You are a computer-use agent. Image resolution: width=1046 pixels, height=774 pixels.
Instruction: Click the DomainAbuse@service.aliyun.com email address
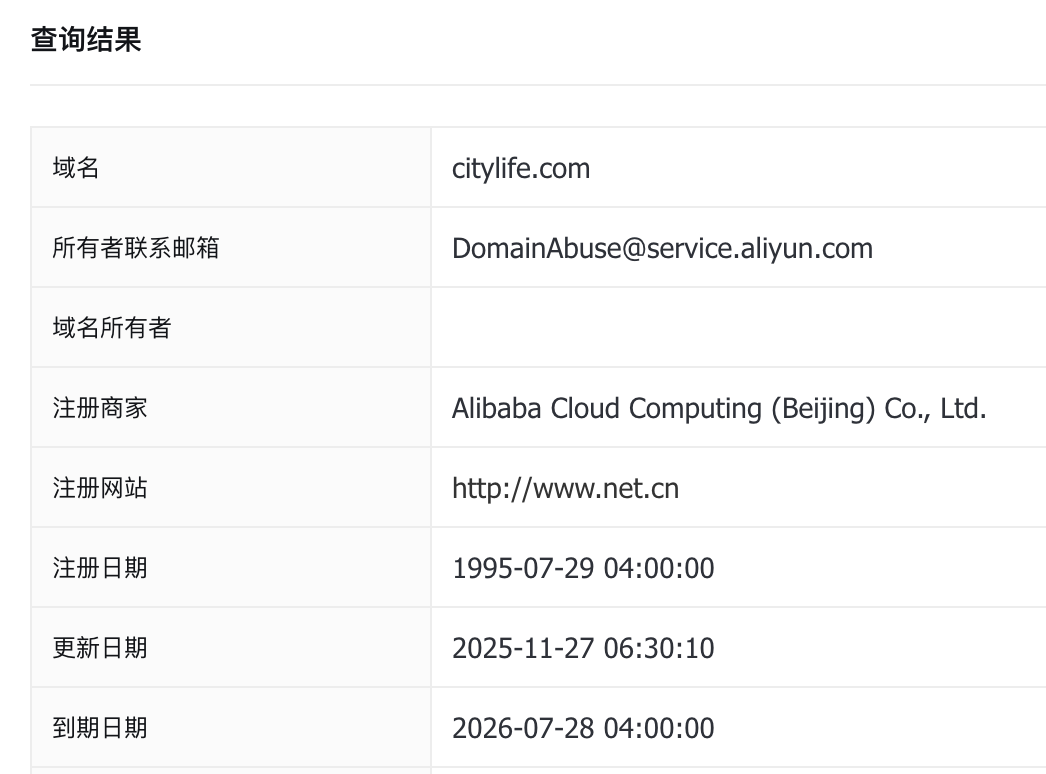point(662,248)
